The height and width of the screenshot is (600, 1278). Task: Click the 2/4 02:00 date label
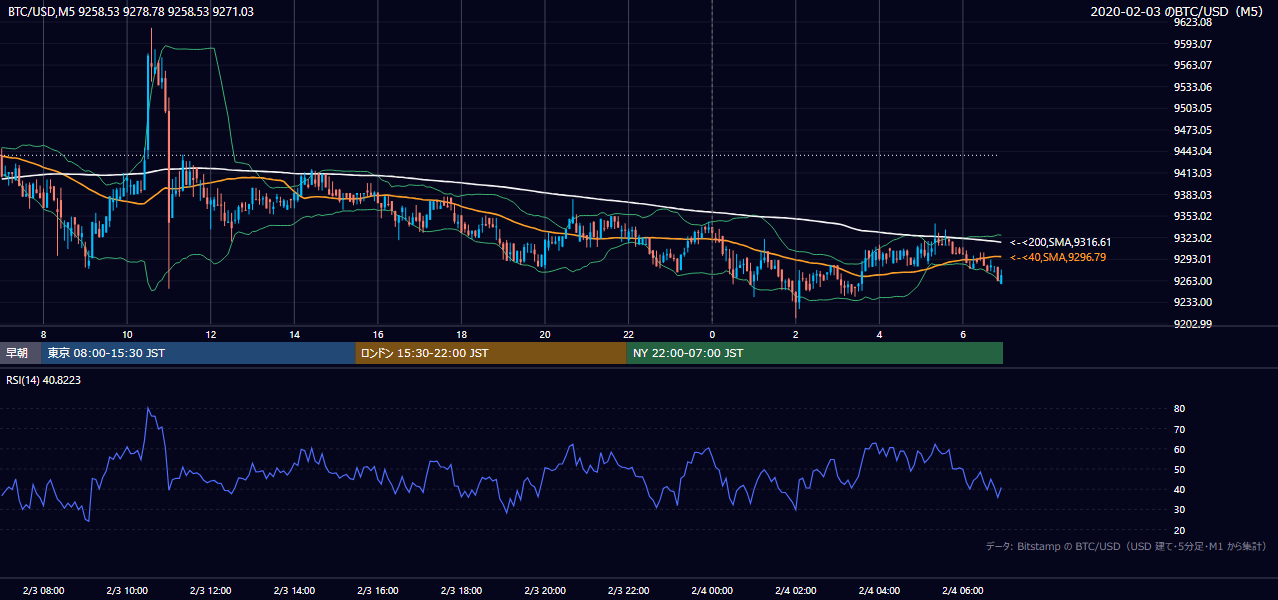pos(795,591)
